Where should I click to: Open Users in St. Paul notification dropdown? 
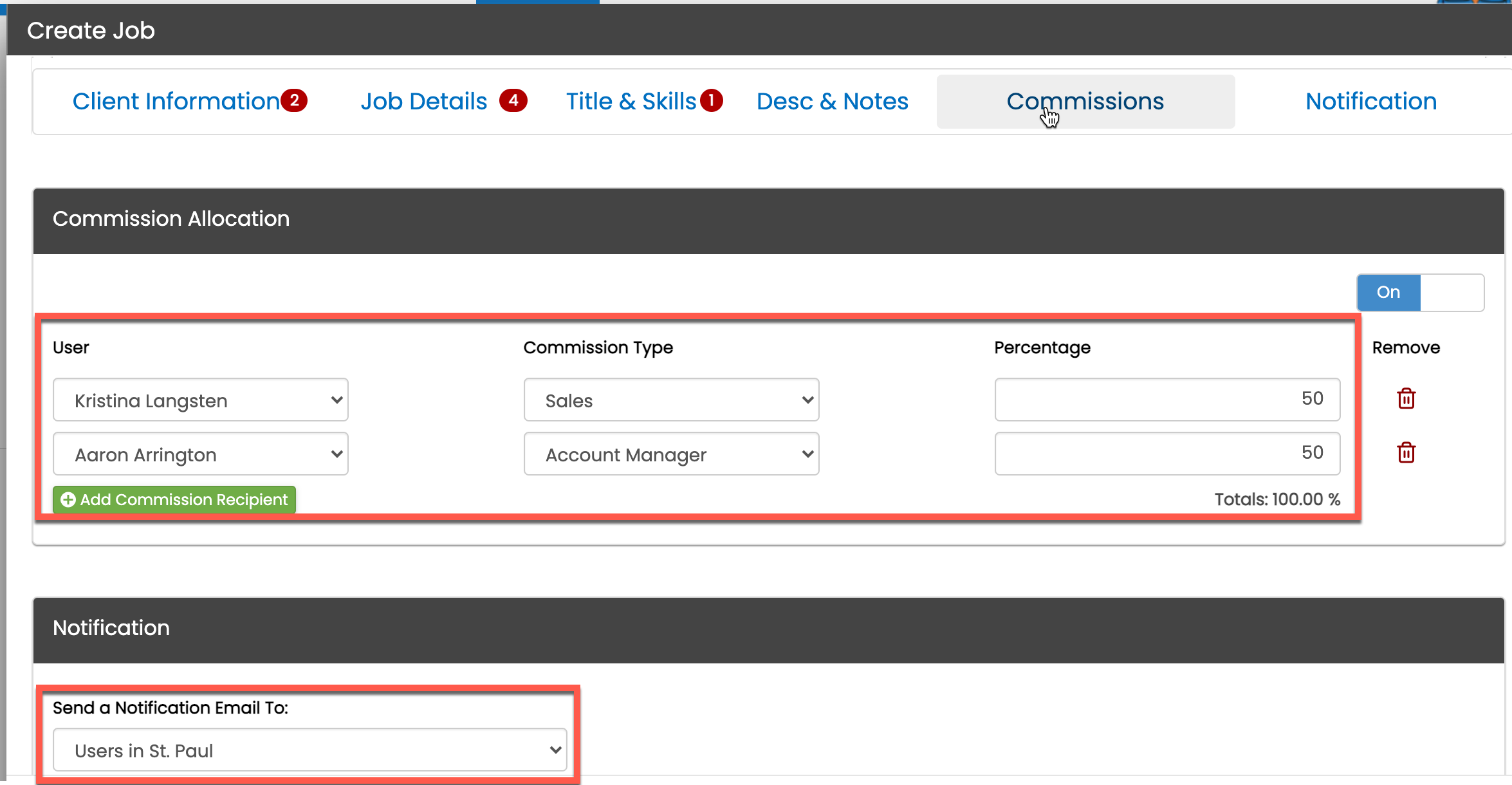tap(310, 750)
